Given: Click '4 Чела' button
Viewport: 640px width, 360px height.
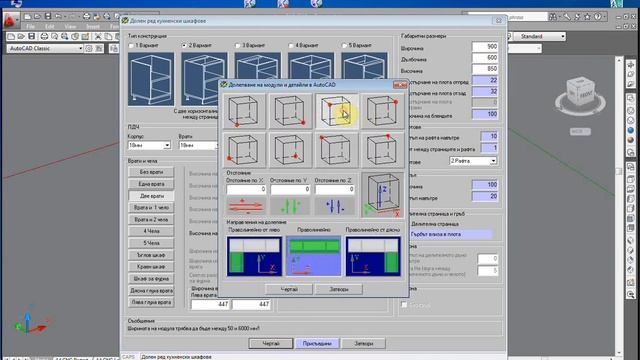Looking at the screenshot, I should point(151,231).
